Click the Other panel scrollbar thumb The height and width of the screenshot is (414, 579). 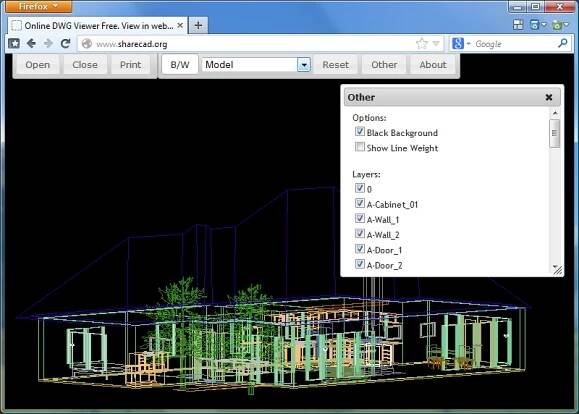pos(554,133)
